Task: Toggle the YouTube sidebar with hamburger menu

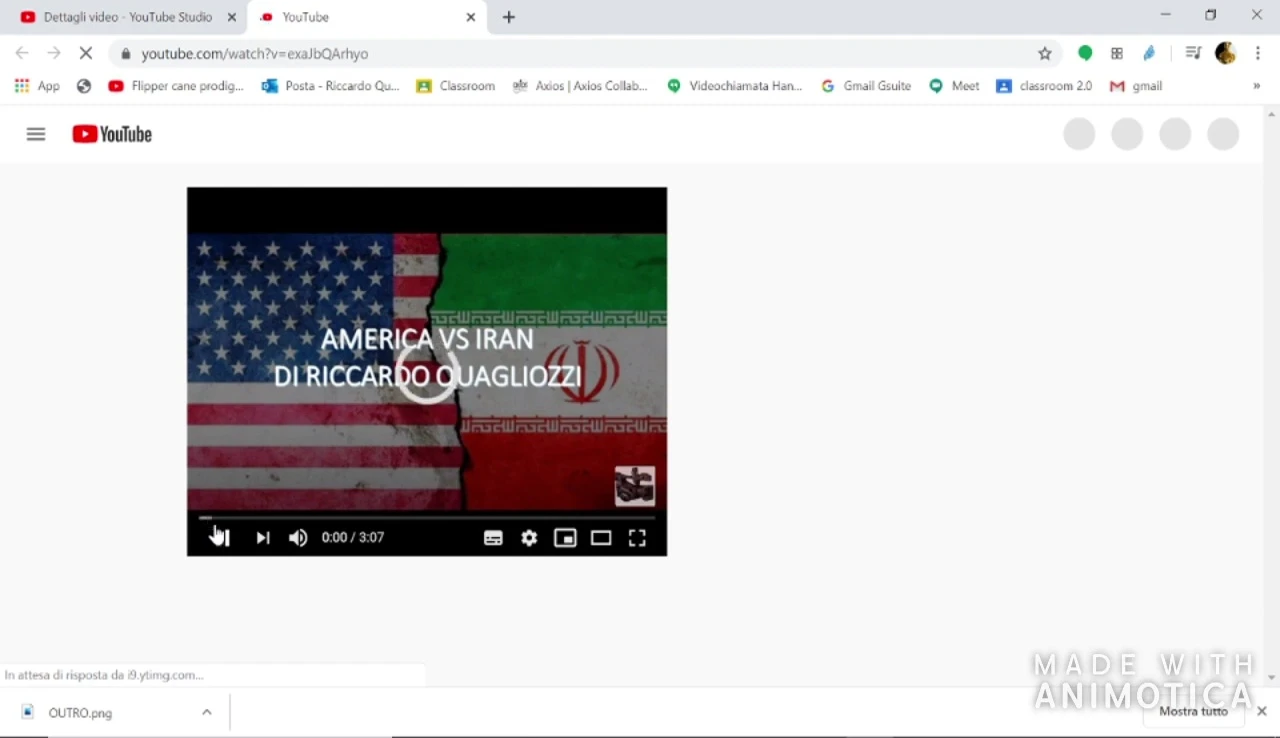Action: pyautogui.click(x=35, y=133)
